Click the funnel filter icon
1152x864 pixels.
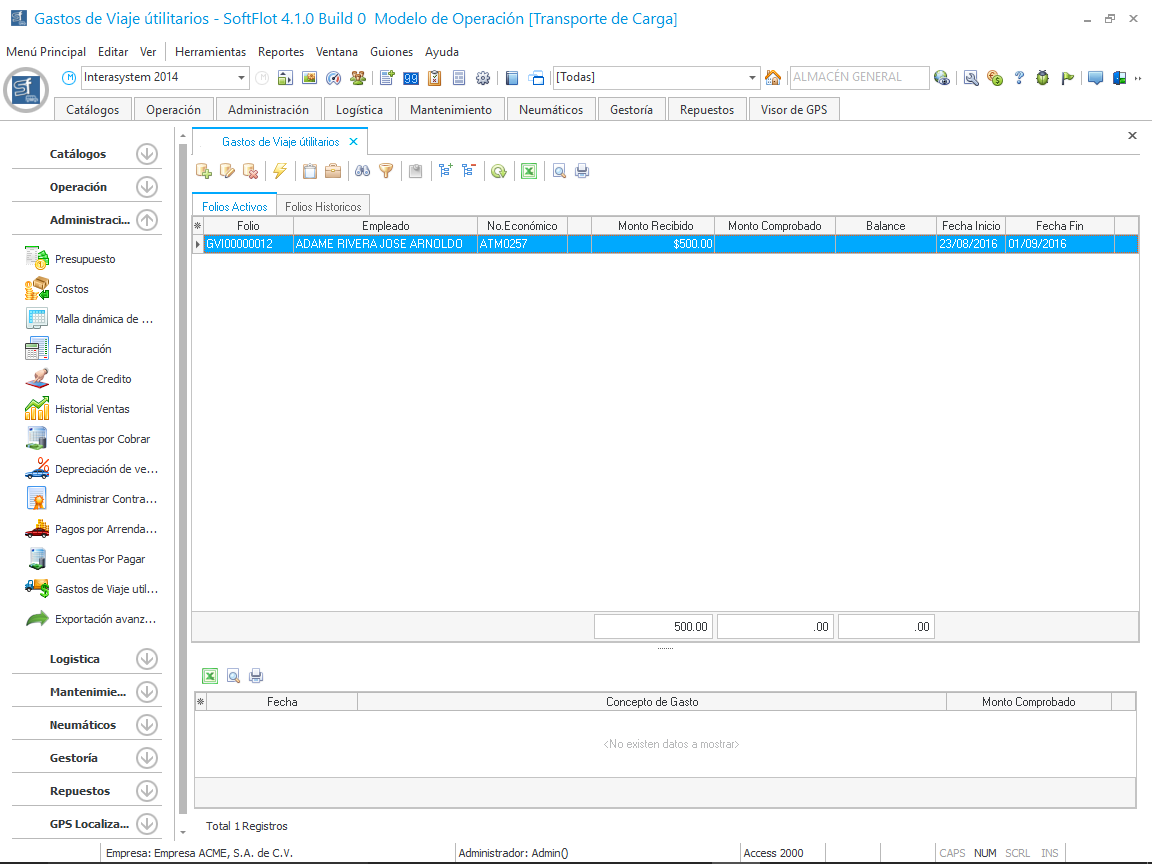pyautogui.click(x=386, y=171)
